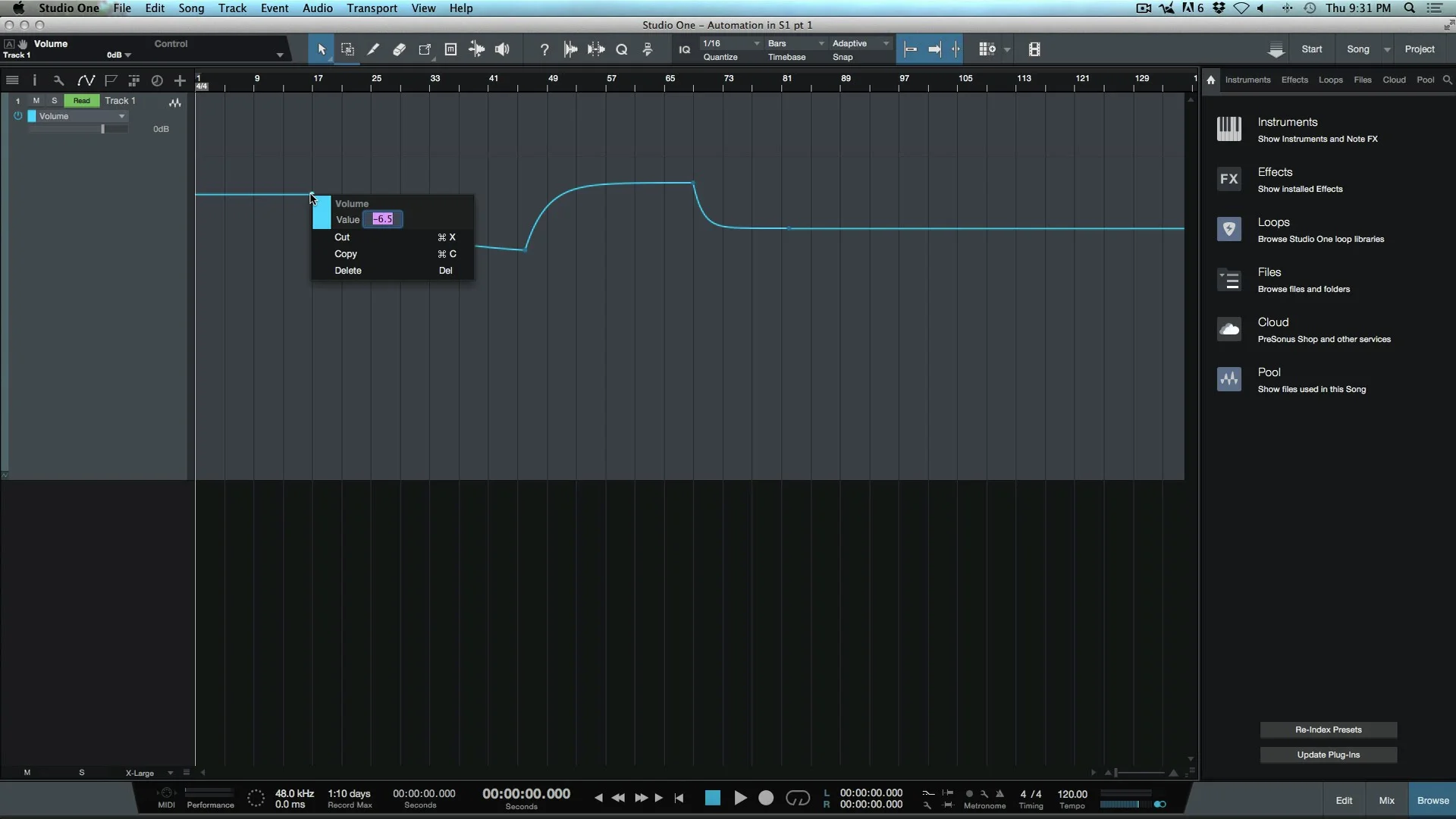
Task: Click the Re-Index Presets button
Action: pyautogui.click(x=1328, y=730)
